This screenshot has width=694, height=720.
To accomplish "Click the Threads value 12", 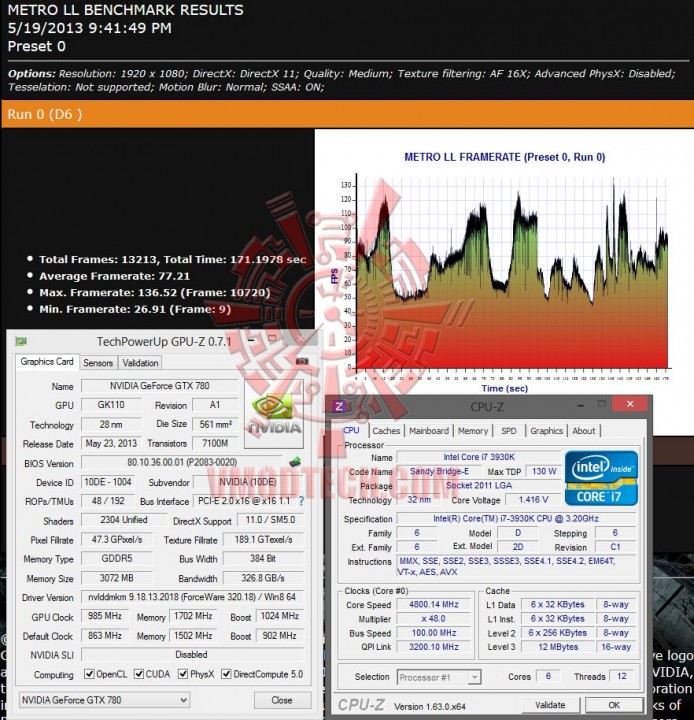I will (x=621, y=676).
